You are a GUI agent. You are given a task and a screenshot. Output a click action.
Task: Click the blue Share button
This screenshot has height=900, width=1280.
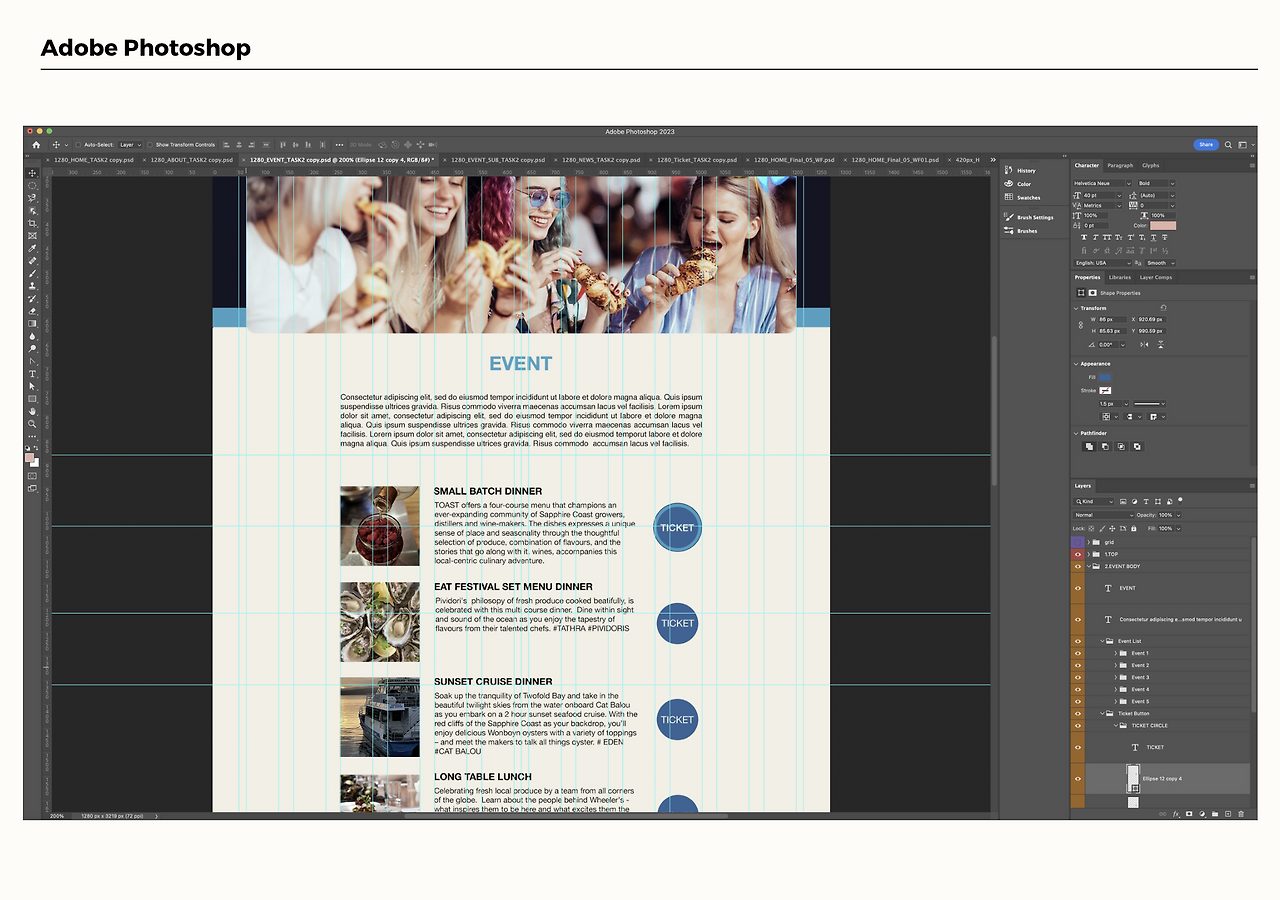pos(1206,145)
